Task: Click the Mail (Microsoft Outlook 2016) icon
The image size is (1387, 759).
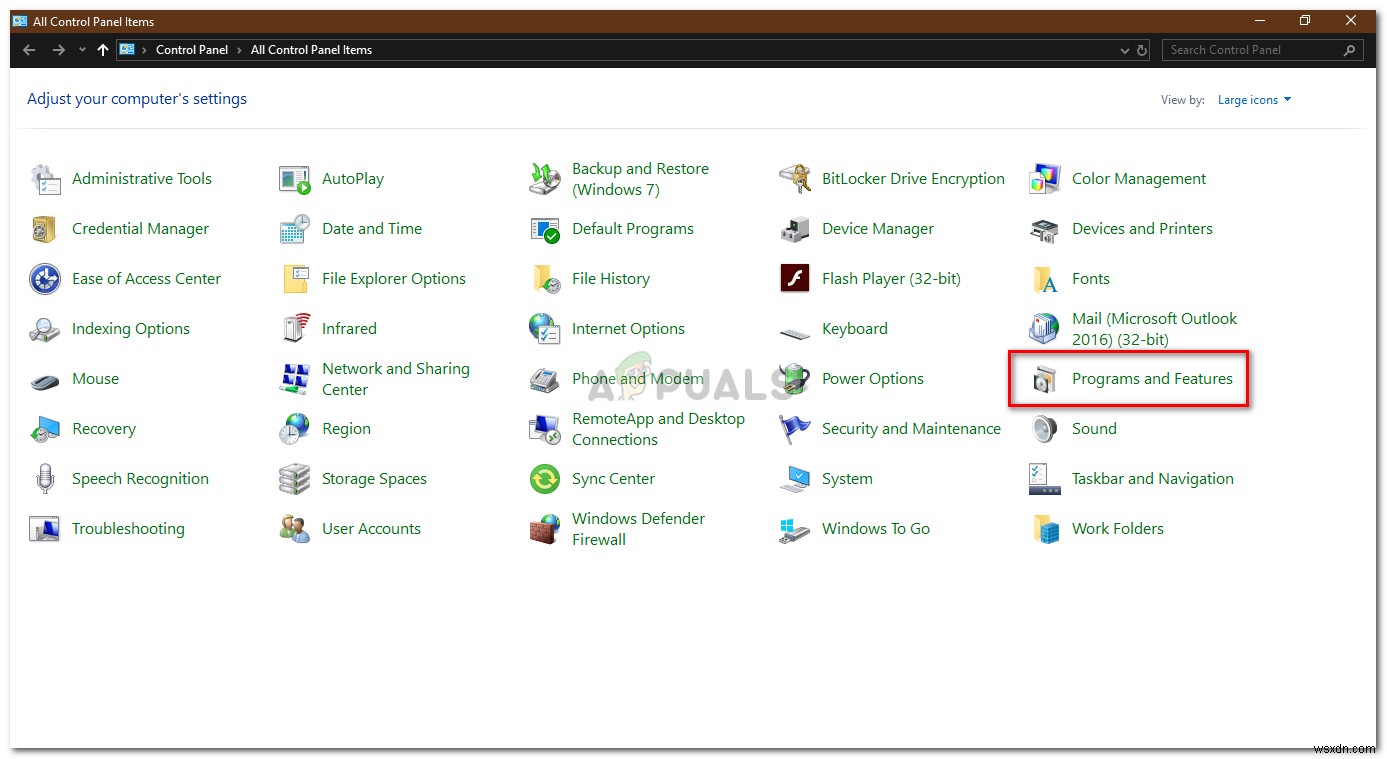Action: (1045, 329)
